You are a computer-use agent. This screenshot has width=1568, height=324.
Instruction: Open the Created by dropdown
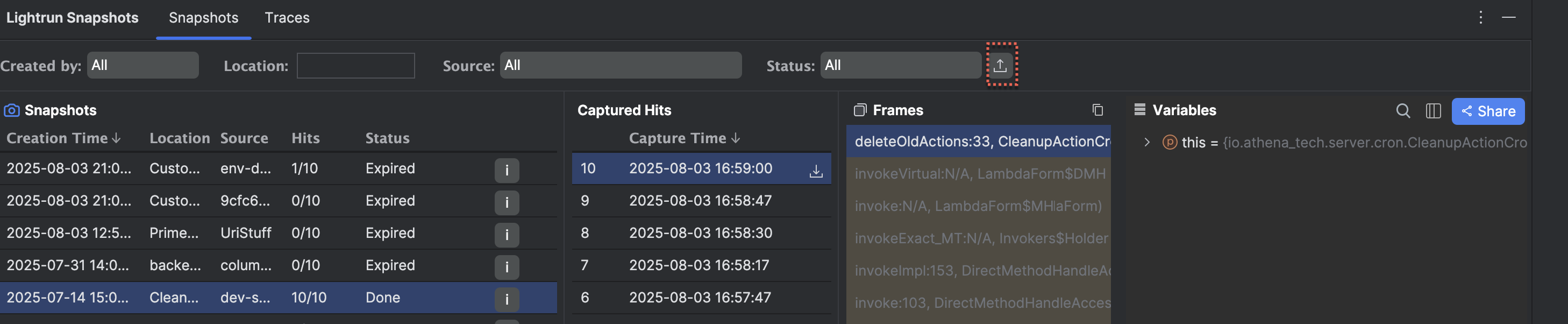point(143,65)
